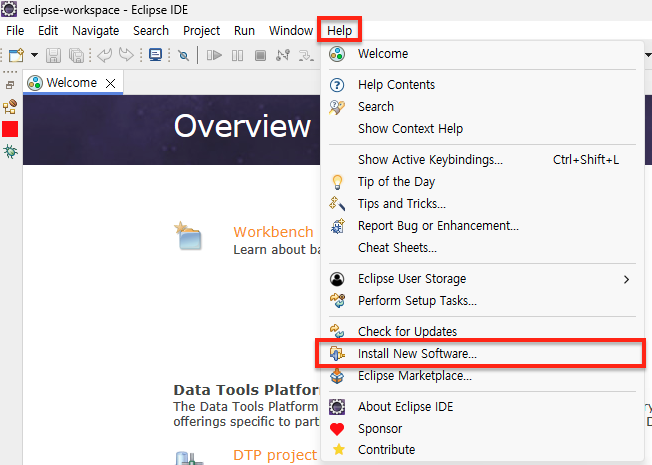Open the New wizard dropdown arrow

click(35, 55)
